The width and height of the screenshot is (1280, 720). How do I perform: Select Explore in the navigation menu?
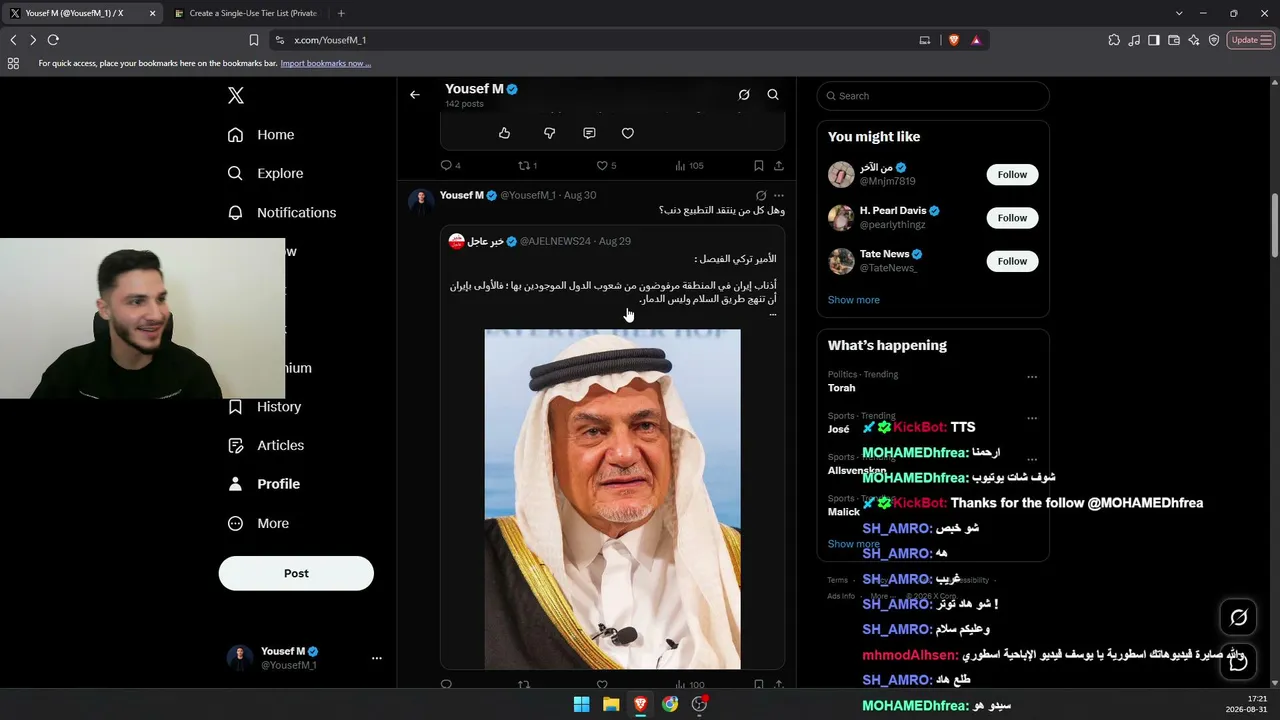click(x=280, y=173)
